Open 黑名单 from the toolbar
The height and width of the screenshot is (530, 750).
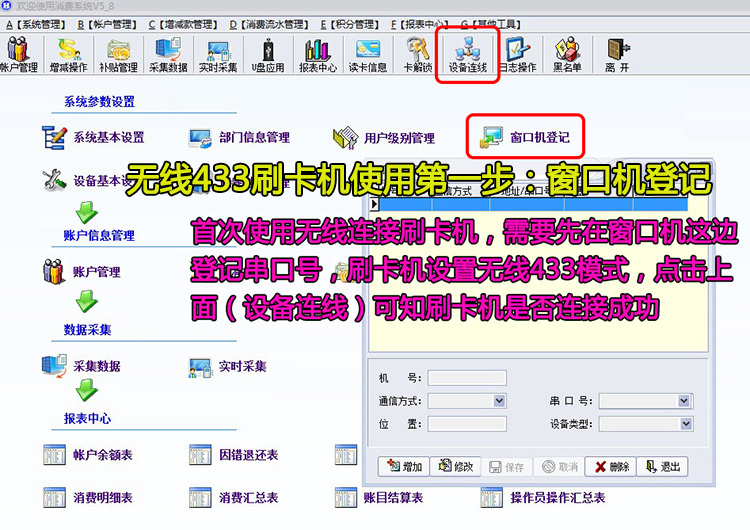[x=568, y=54]
